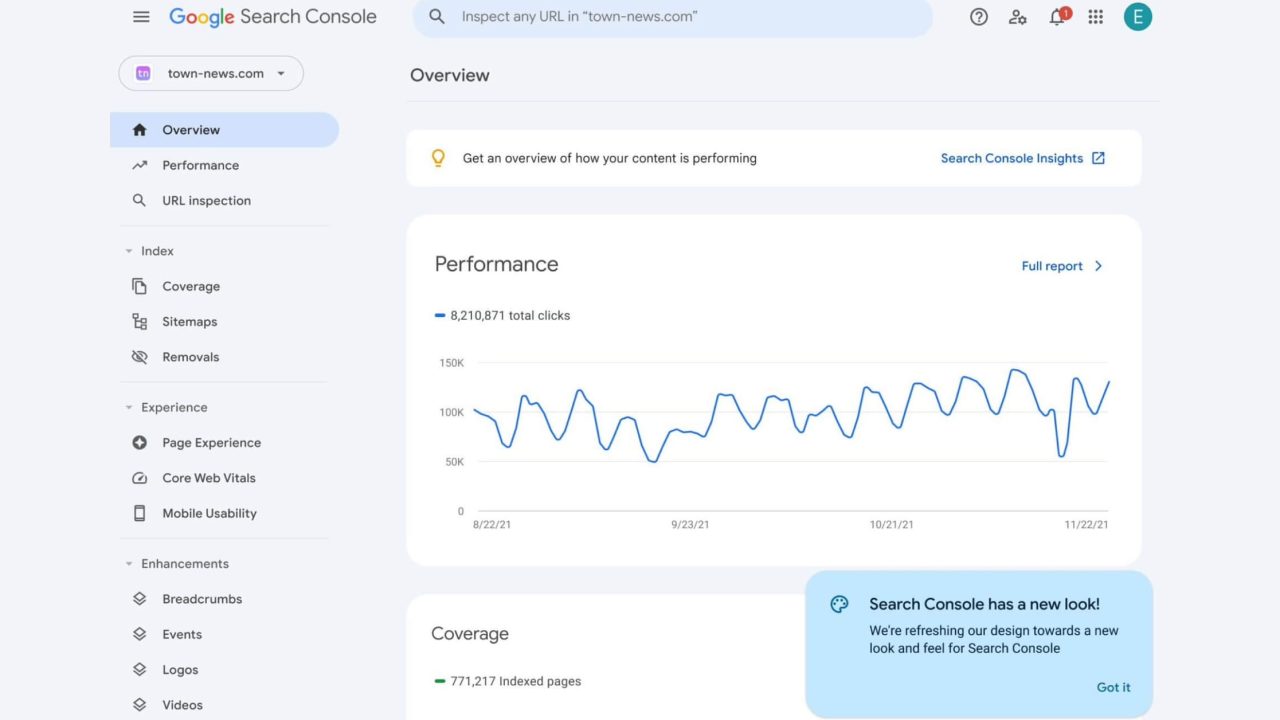Click the Breadcrumbs layers icon
This screenshot has width=1280, height=720.
(140, 599)
